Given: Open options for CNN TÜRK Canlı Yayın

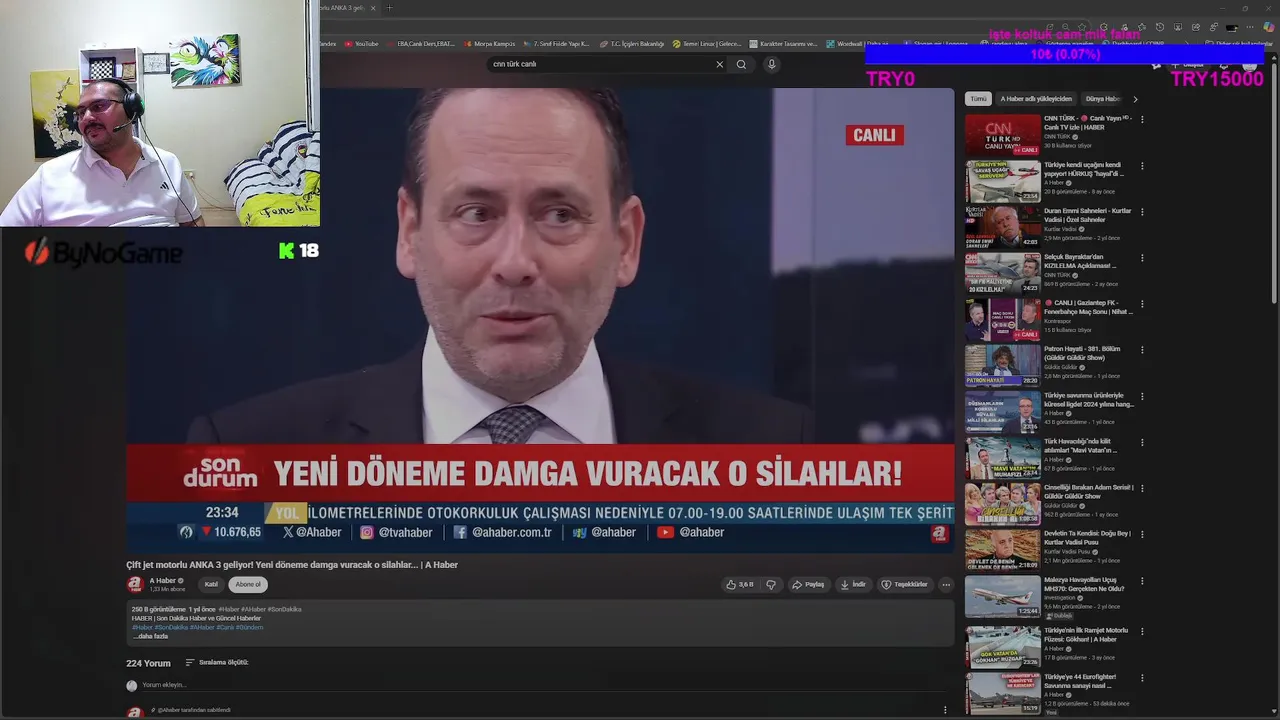Looking at the screenshot, I should click(1142, 119).
